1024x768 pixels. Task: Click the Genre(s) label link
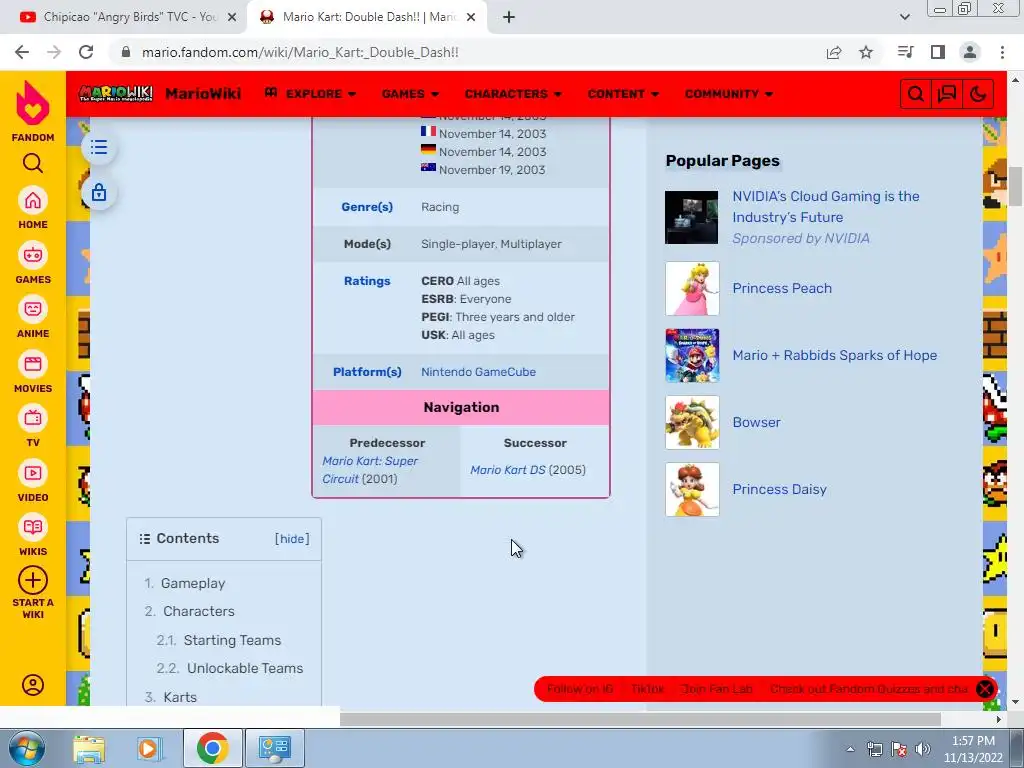point(367,207)
